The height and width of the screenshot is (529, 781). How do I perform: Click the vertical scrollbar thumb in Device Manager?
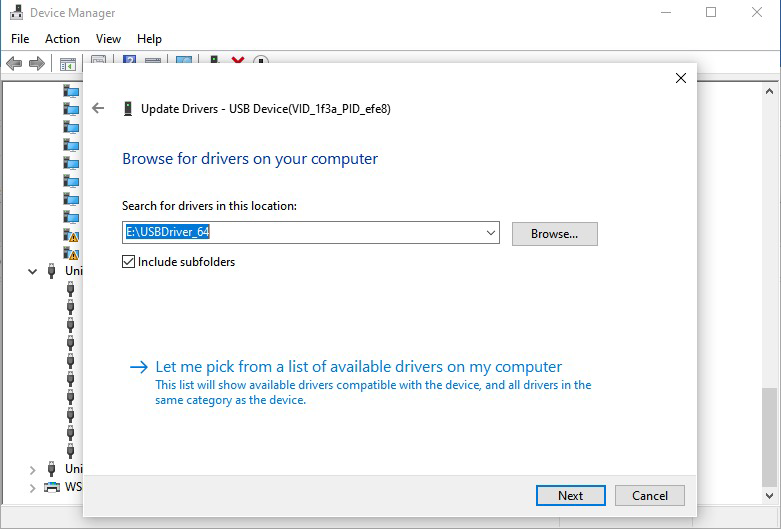(770, 437)
